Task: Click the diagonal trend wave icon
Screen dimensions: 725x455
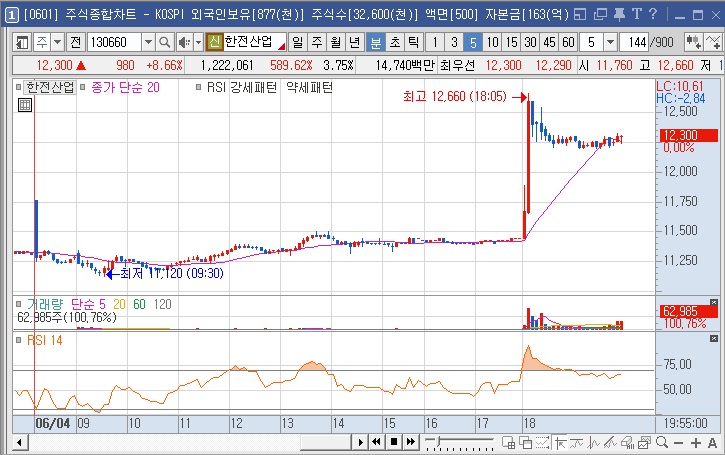Action: pos(610,443)
